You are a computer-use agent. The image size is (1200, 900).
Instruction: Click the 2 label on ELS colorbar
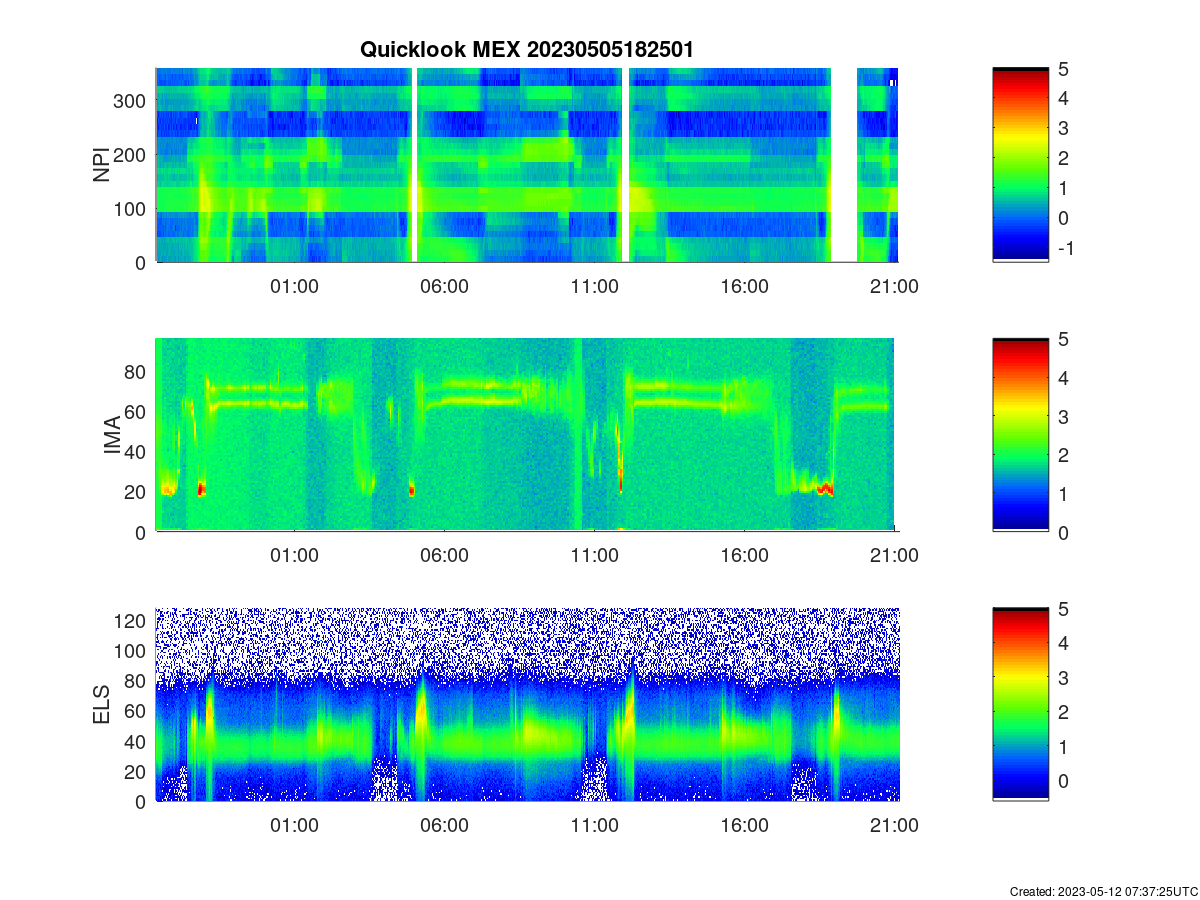tap(1064, 712)
